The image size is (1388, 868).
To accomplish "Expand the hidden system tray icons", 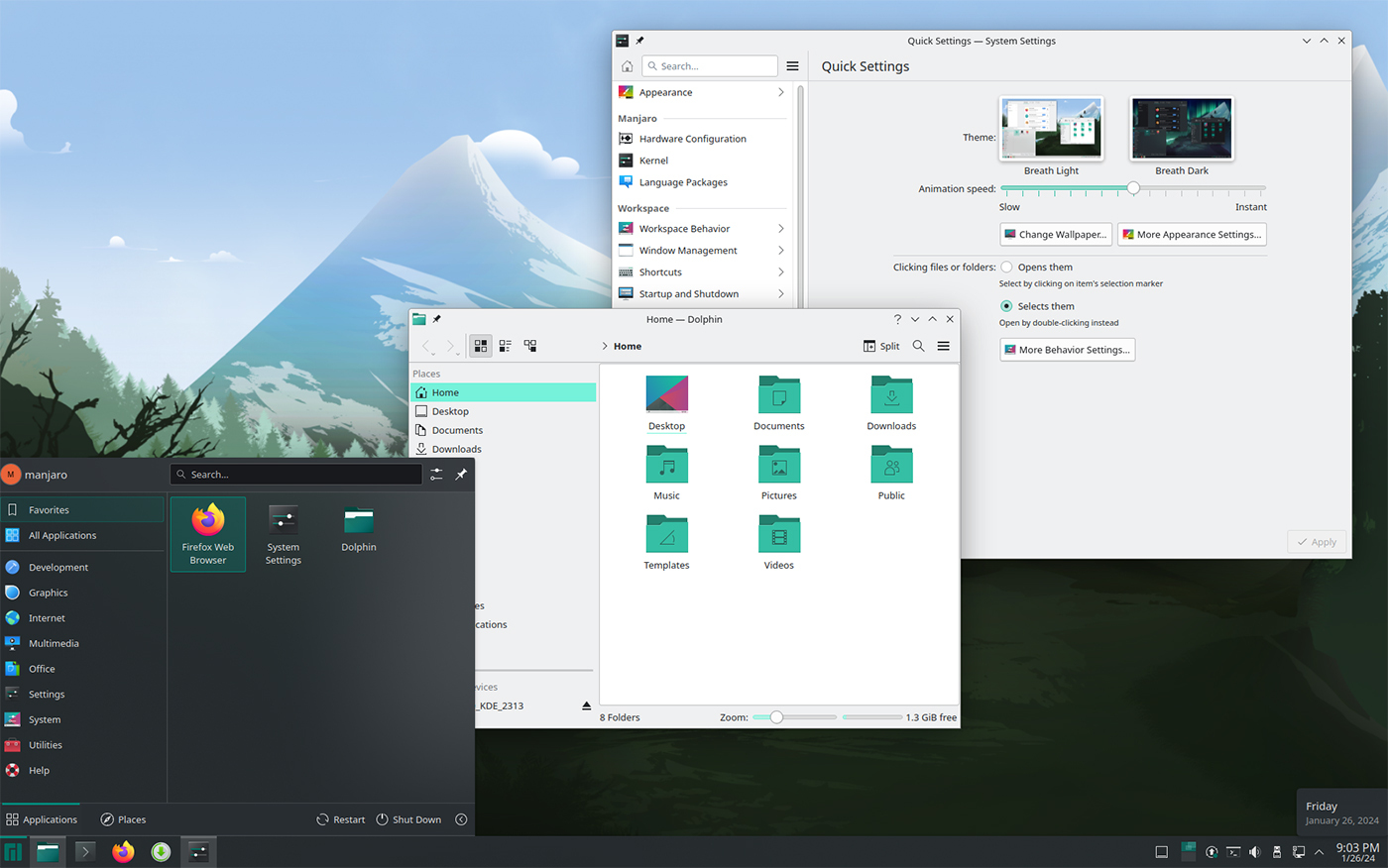I will coord(1319,851).
